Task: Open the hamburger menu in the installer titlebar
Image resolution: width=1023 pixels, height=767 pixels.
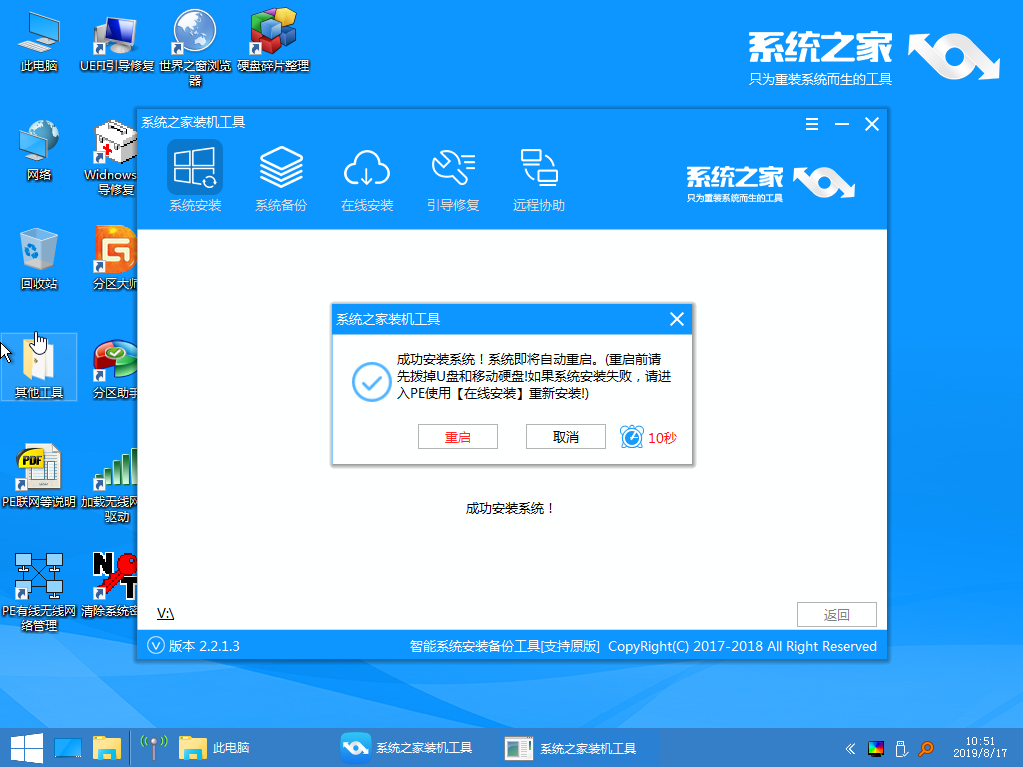Action: (x=811, y=124)
